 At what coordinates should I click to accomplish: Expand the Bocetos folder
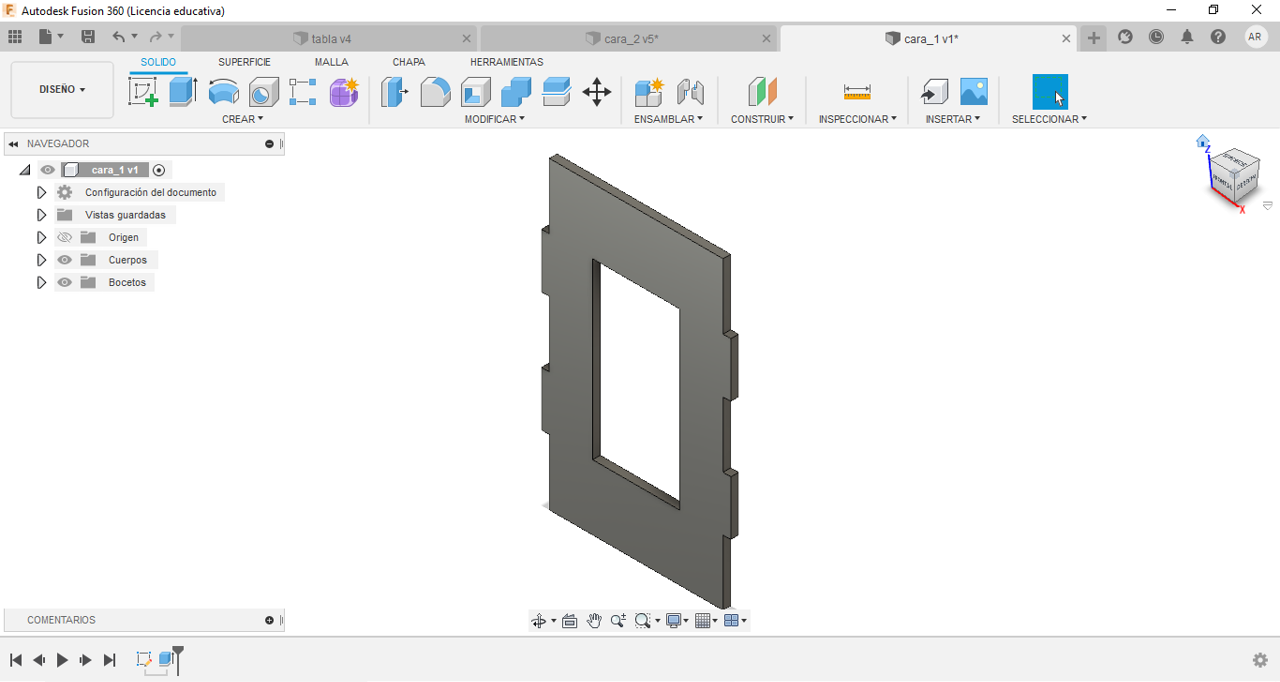click(x=41, y=283)
